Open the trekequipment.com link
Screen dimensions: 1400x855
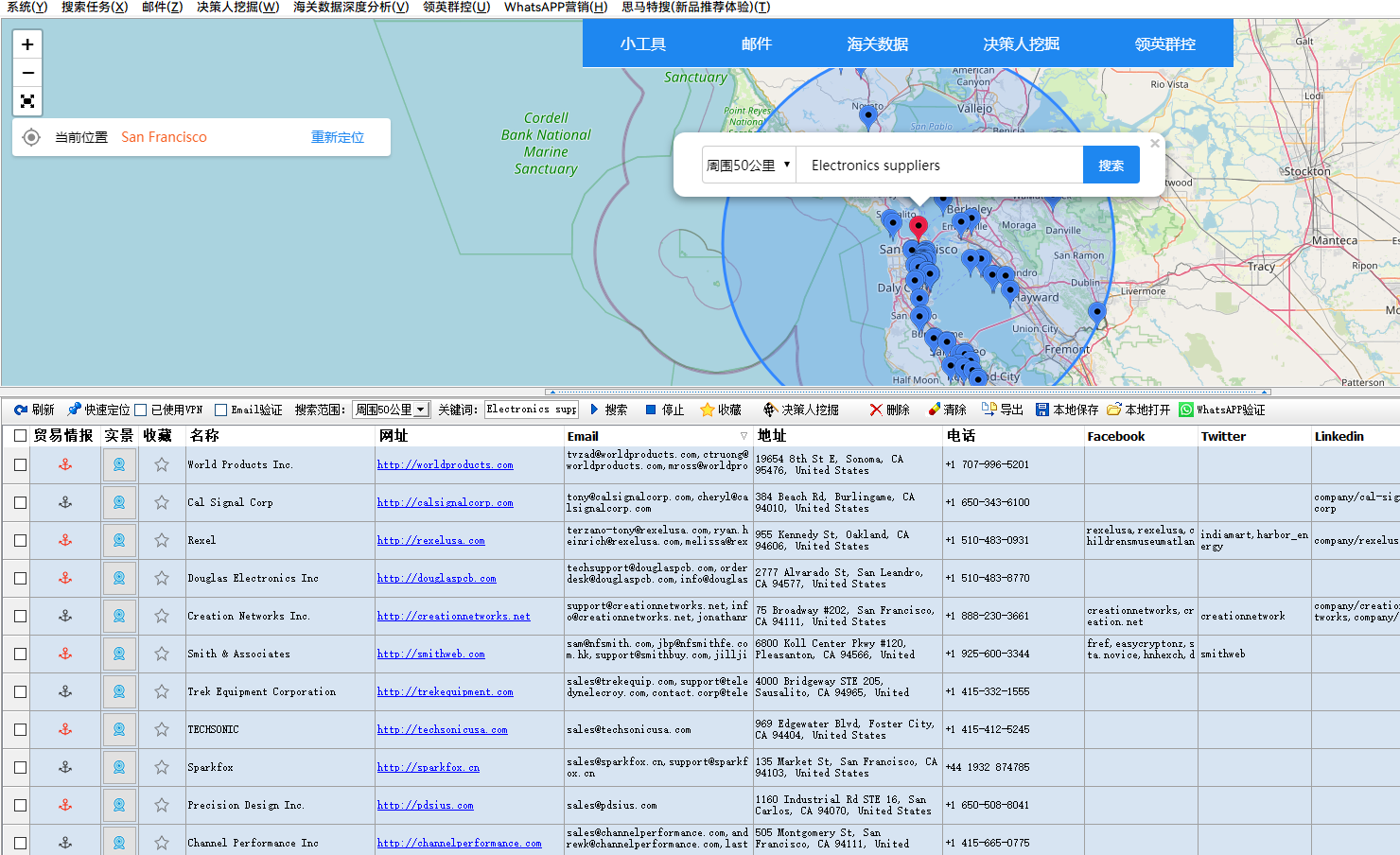pyautogui.click(x=446, y=691)
